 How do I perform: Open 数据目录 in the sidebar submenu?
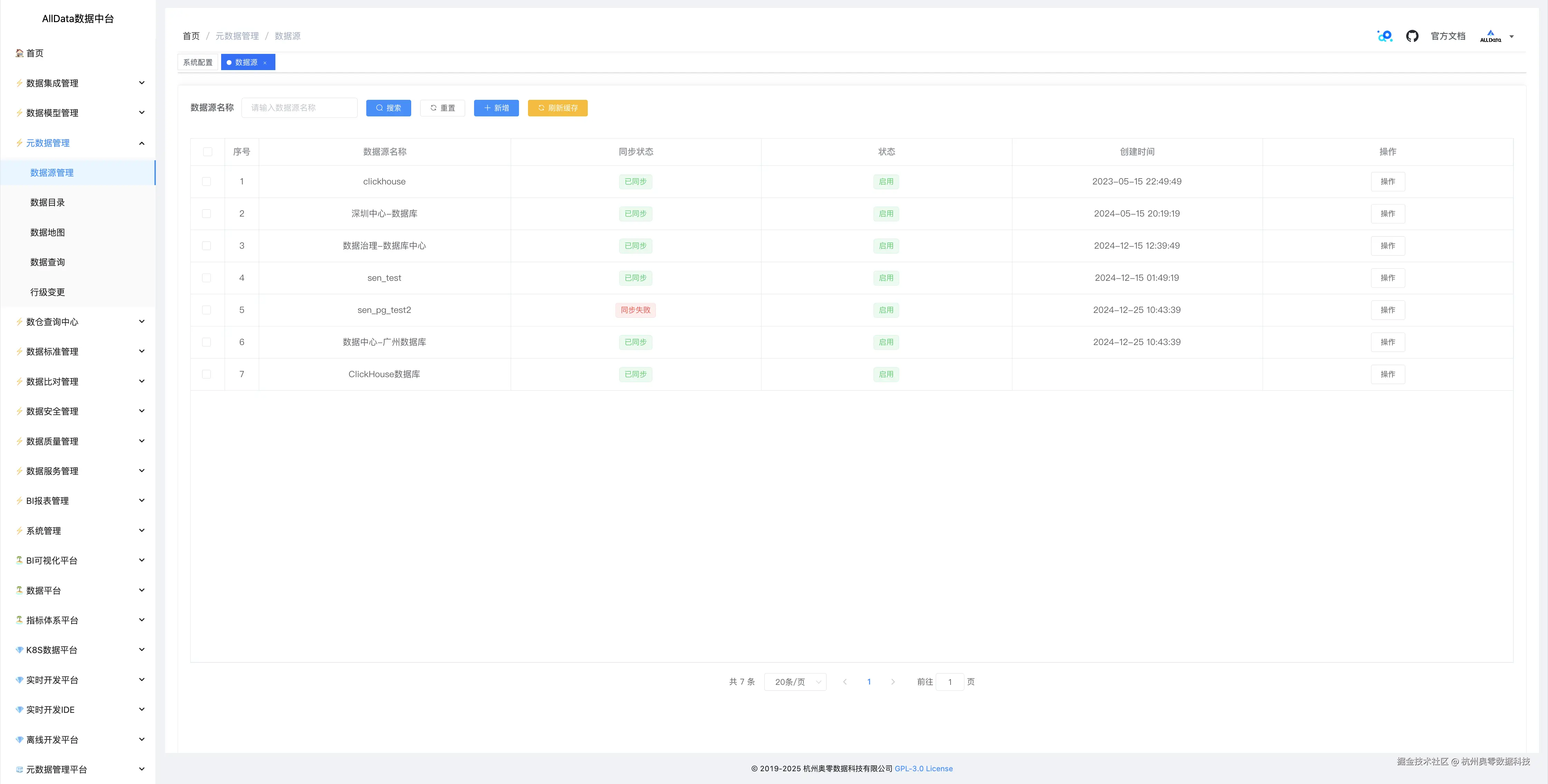point(47,202)
